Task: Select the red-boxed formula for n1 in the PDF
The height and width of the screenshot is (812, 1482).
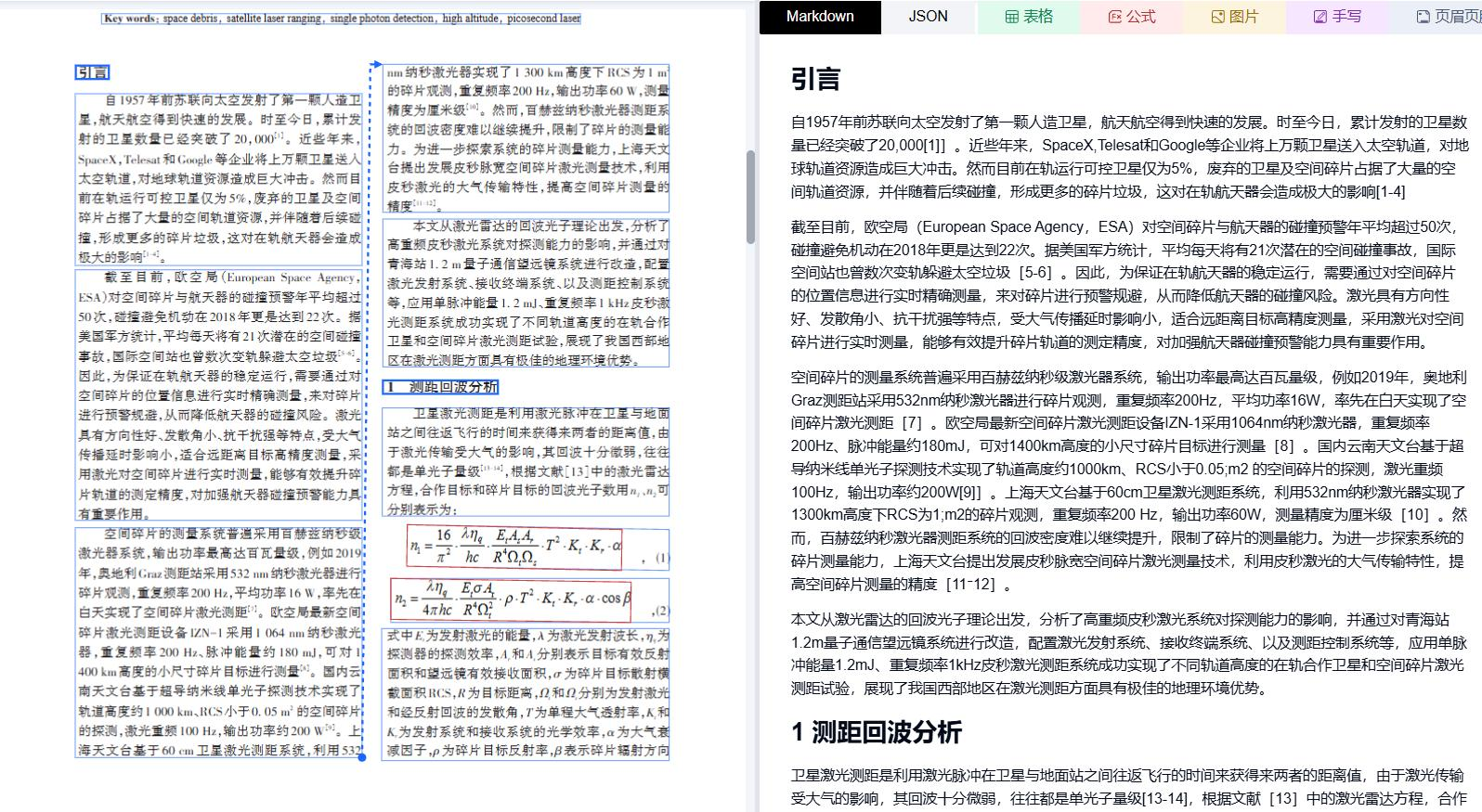Action: pyautogui.click(x=514, y=547)
